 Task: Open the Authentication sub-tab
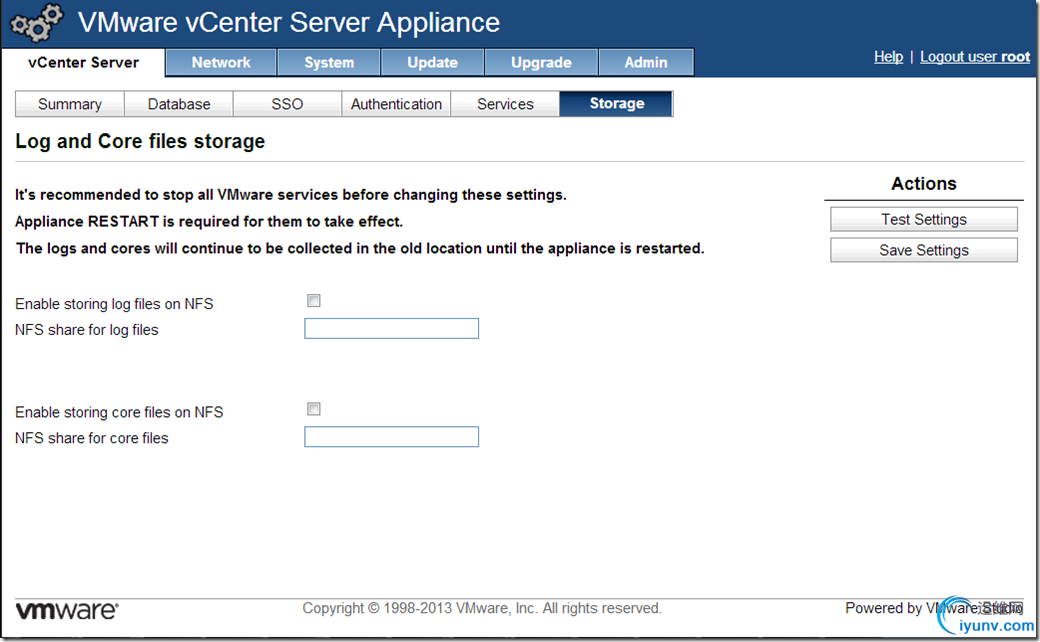point(397,104)
